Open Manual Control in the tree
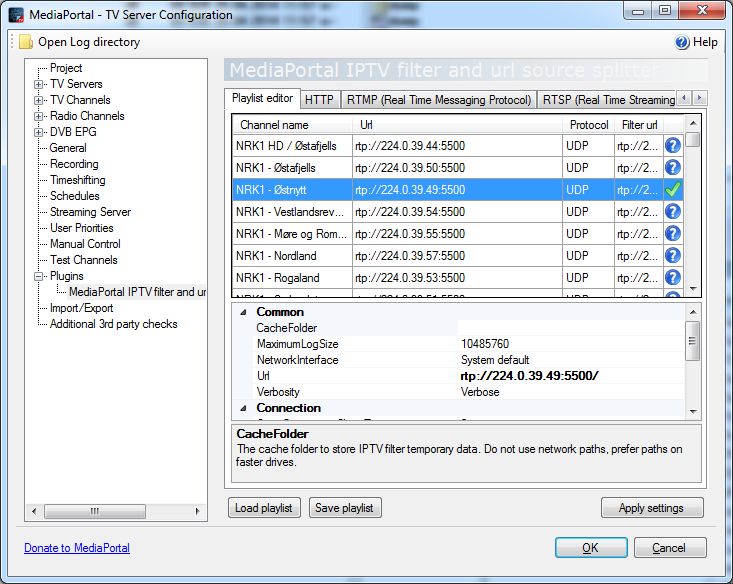 [85, 244]
